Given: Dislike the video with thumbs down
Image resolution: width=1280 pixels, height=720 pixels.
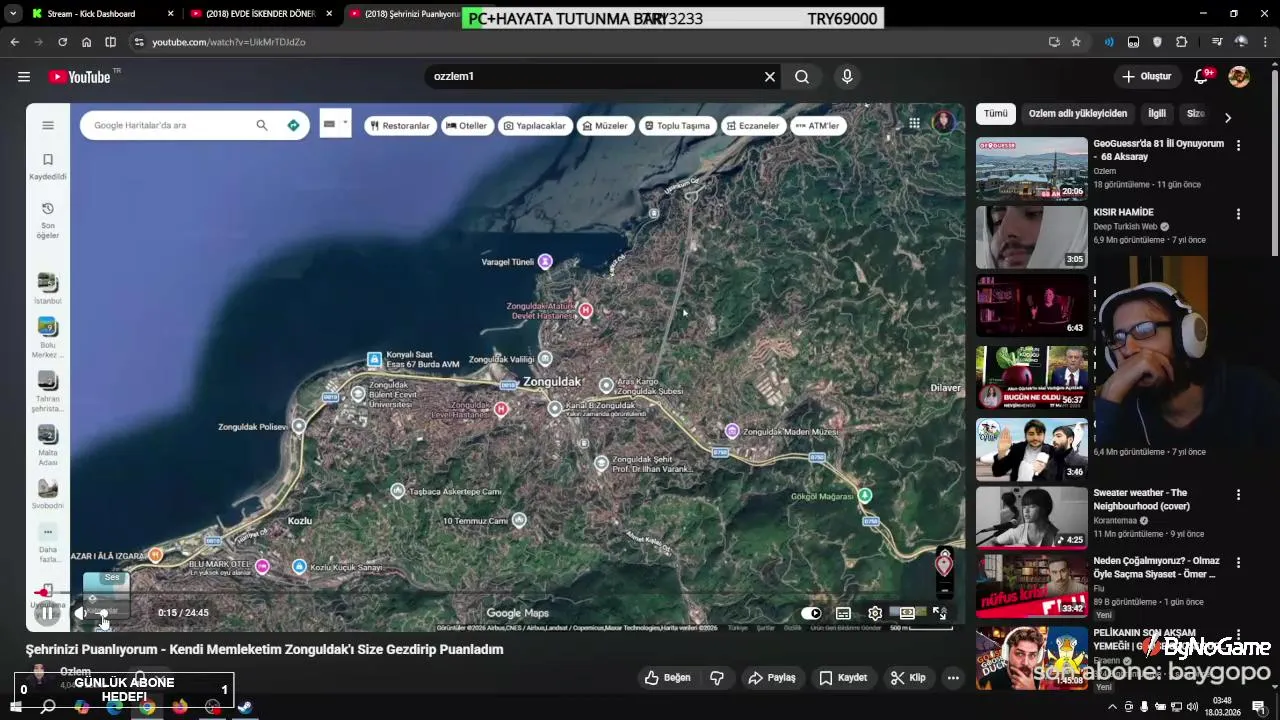Looking at the screenshot, I should coord(717,677).
